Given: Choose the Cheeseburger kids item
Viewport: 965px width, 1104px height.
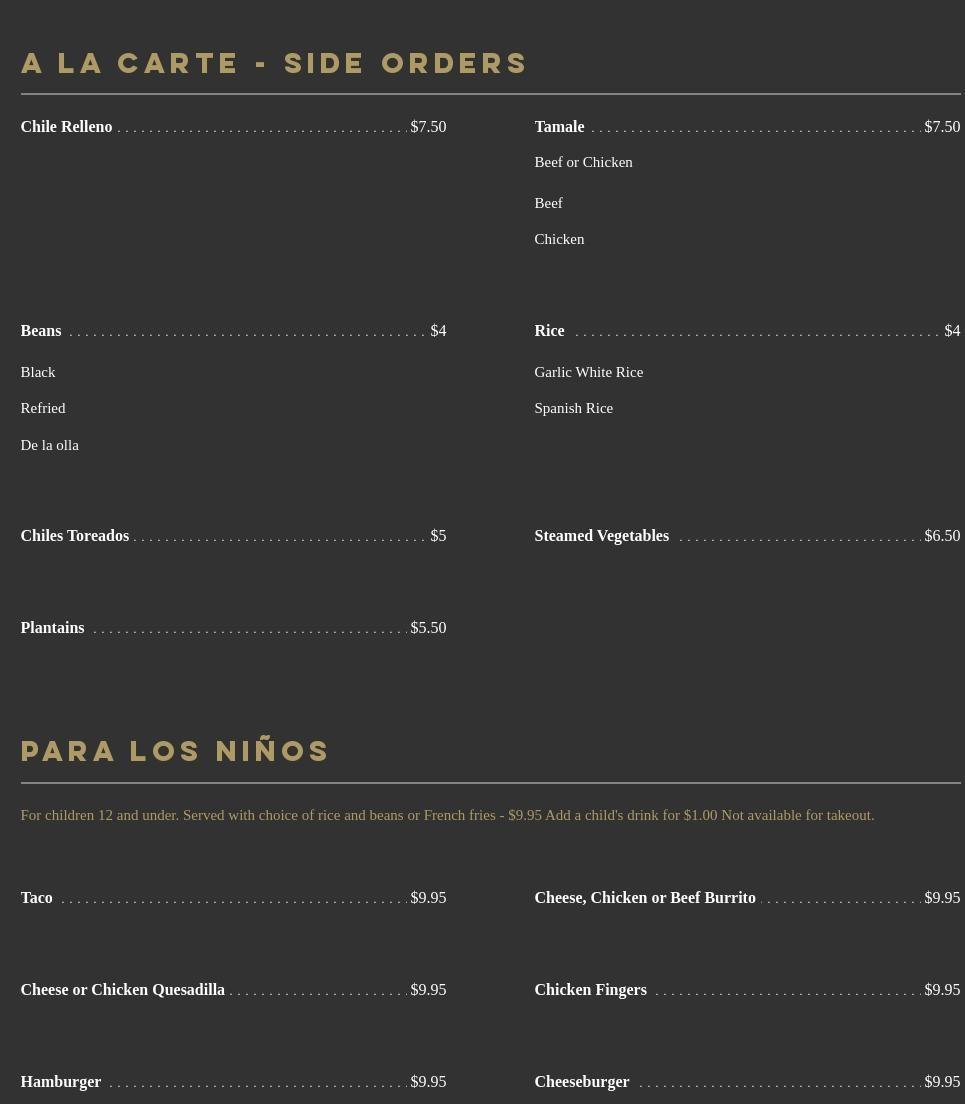Looking at the screenshot, I should point(581,1082).
